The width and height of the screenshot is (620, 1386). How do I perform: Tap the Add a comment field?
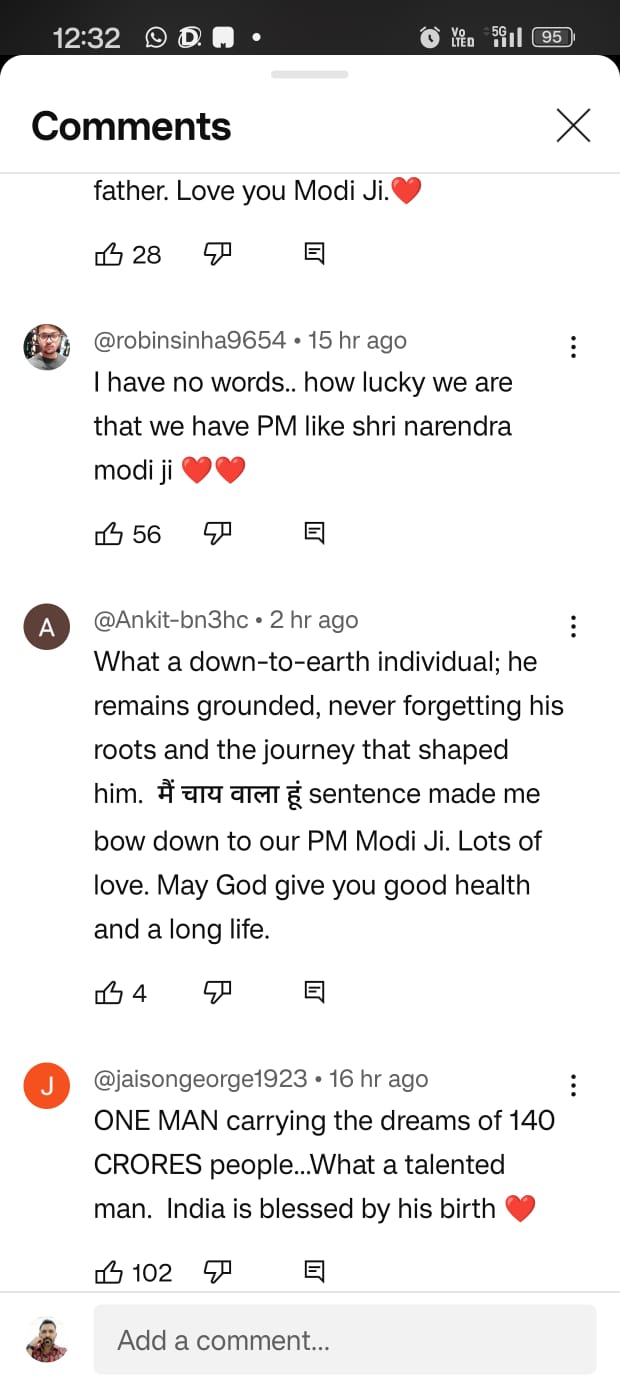345,1340
